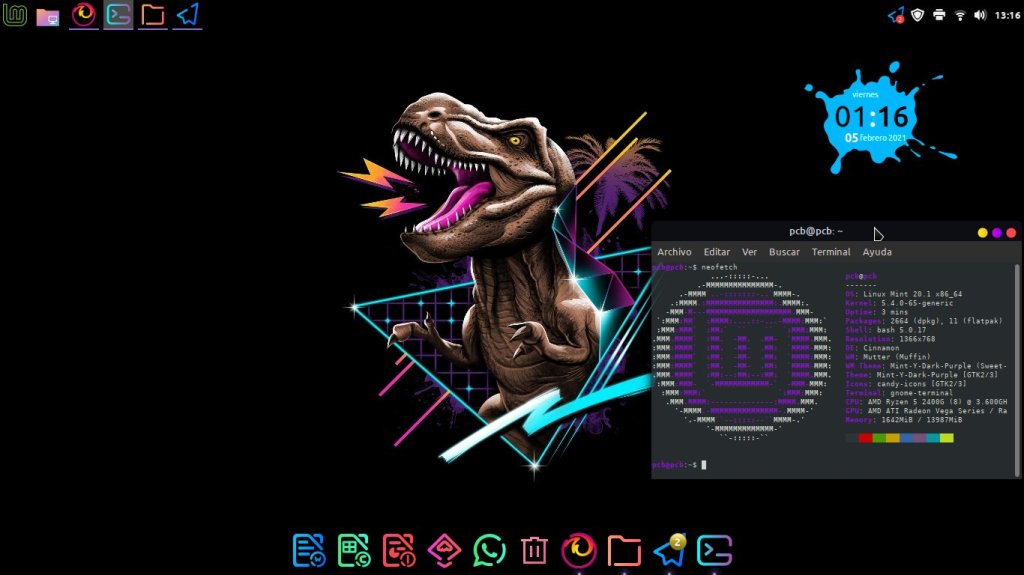Click the Ayuda menu
Screen dimensions: 1024x575
877,252
